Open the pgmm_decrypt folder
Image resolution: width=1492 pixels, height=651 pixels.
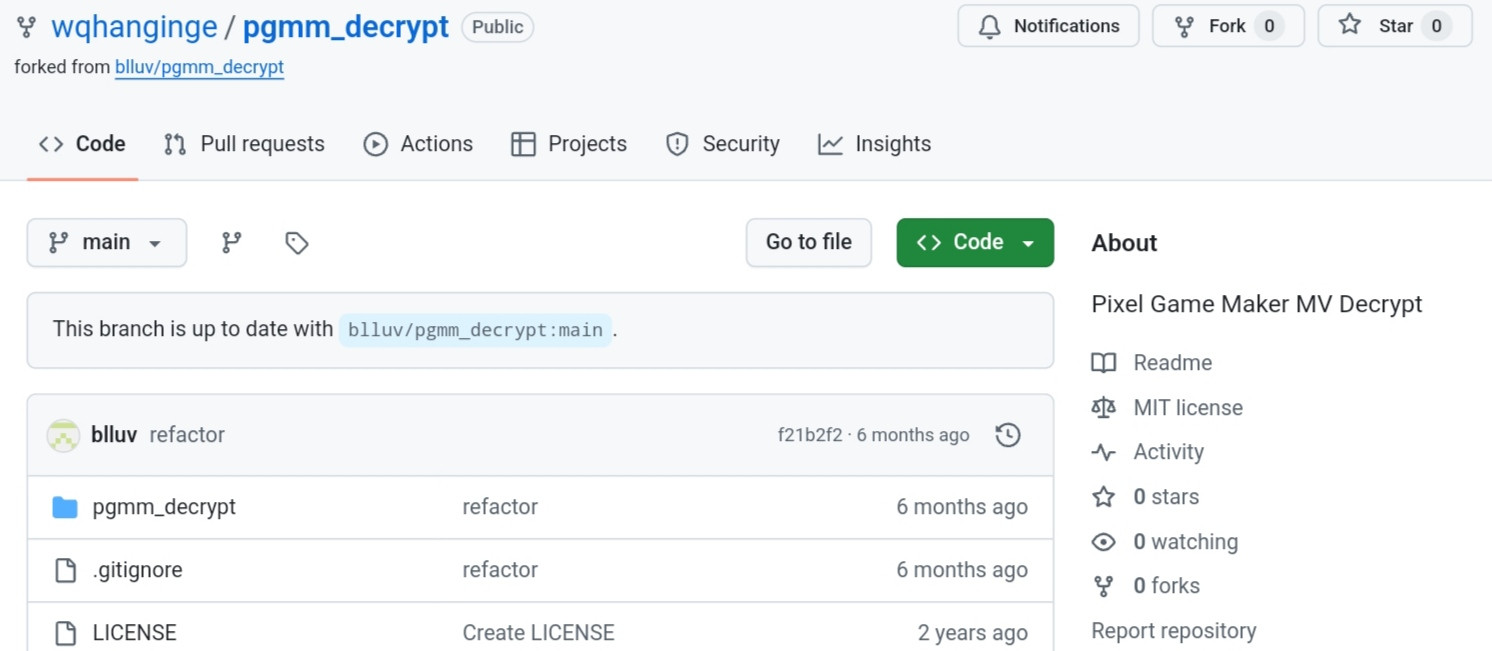pyautogui.click(x=164, y=507)
